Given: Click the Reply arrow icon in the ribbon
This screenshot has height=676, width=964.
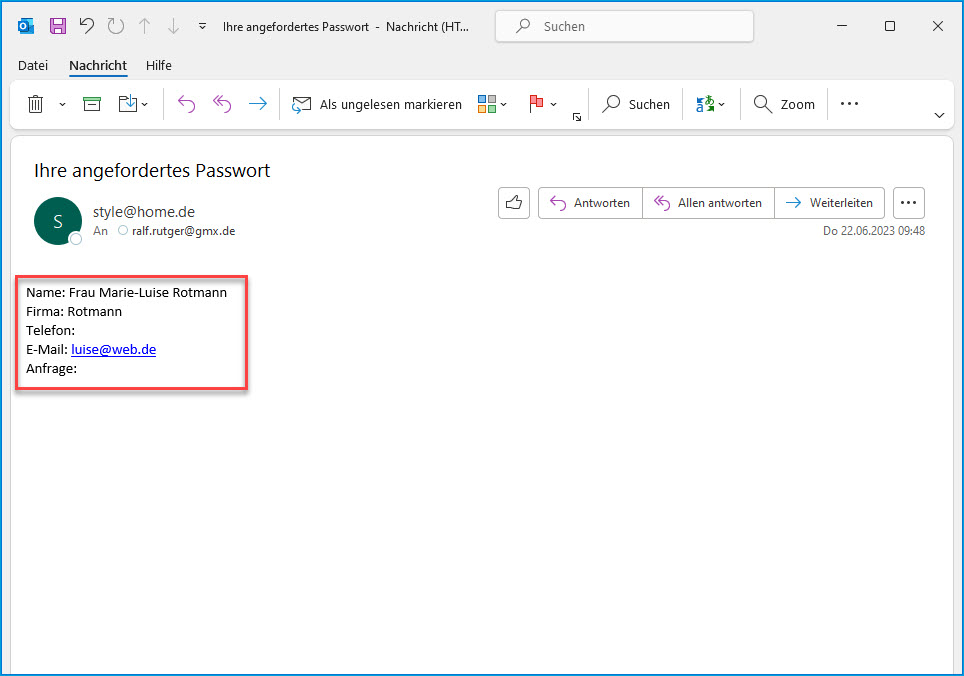Looking at the screenshot, I should click(x=186, y=104).
